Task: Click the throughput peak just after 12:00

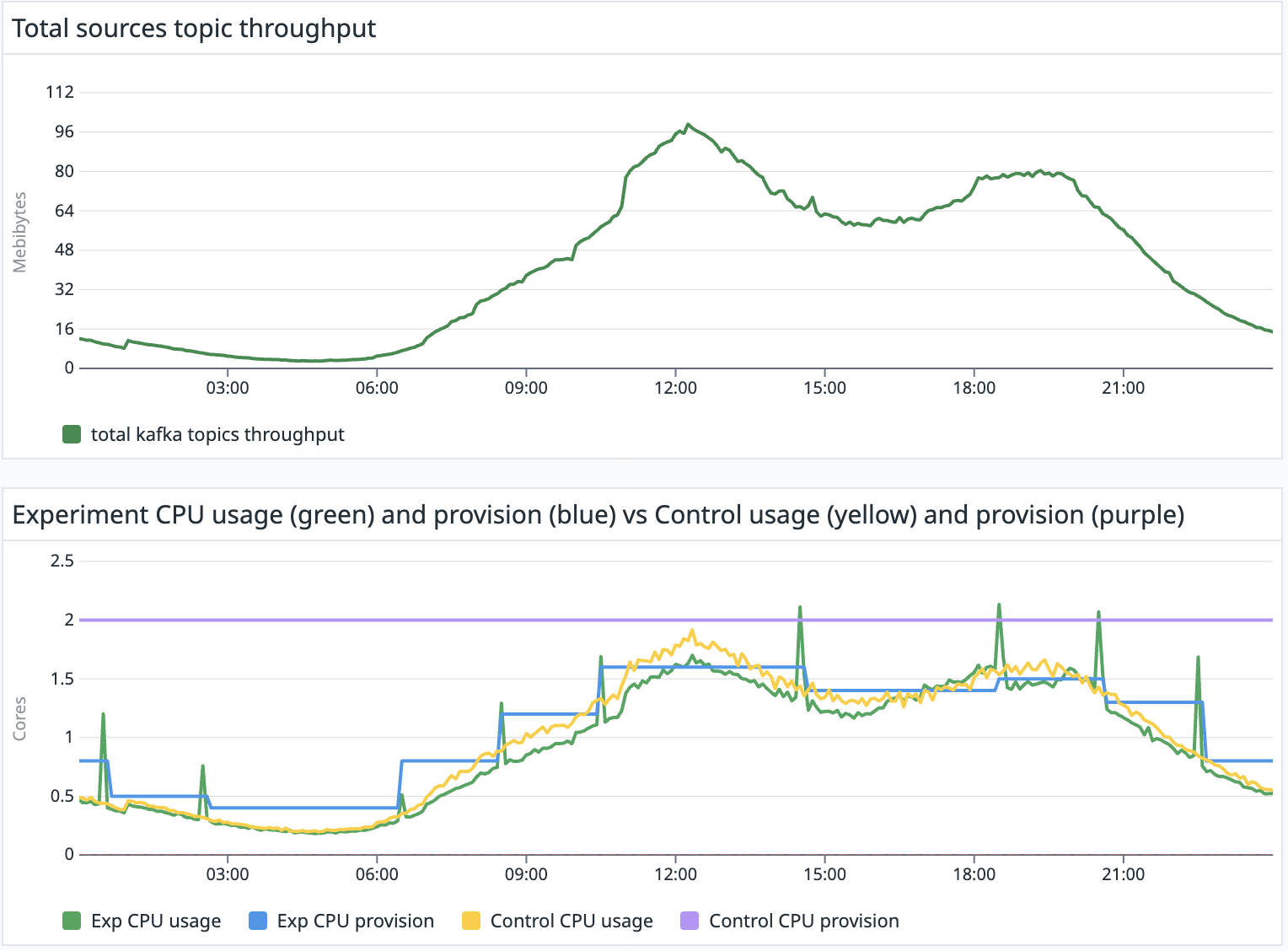Action: coord(688,125)
